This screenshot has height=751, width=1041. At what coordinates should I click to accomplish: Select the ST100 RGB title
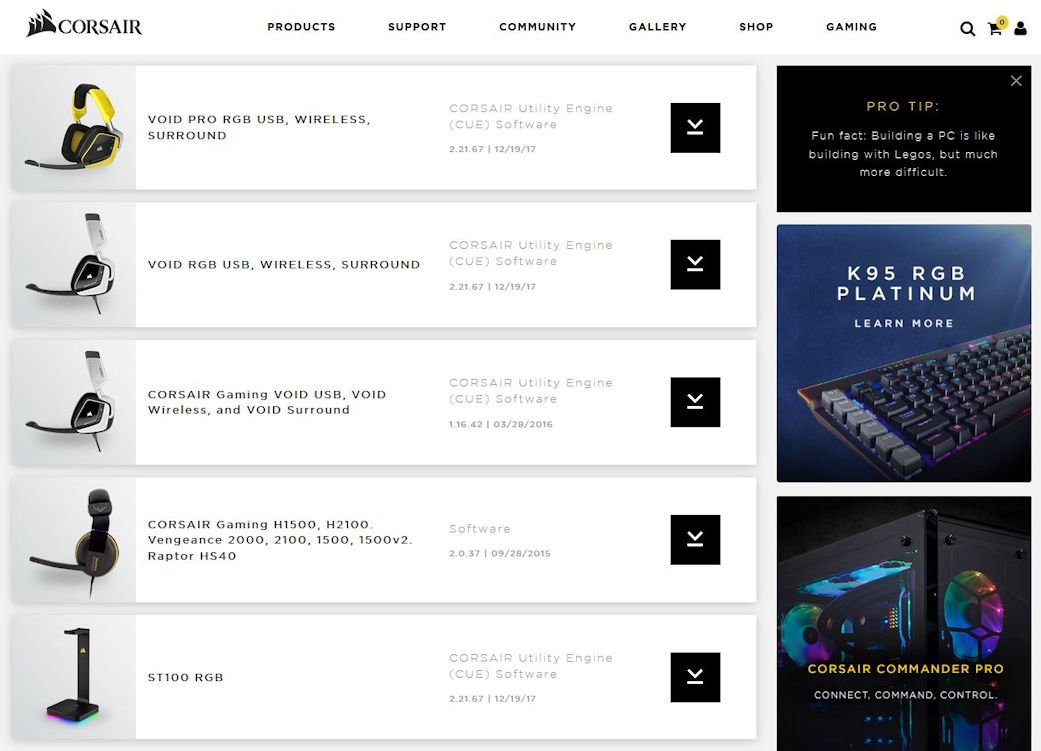[x=185, y=677]
